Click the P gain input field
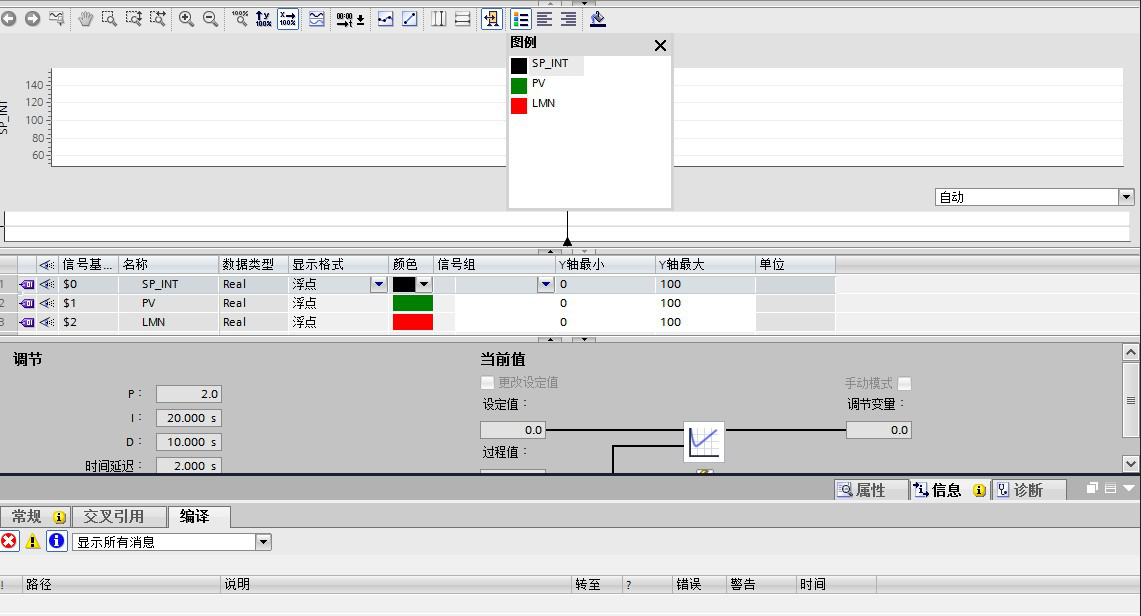This screenshot has height=616, width=1141. (x=188, y=394)
